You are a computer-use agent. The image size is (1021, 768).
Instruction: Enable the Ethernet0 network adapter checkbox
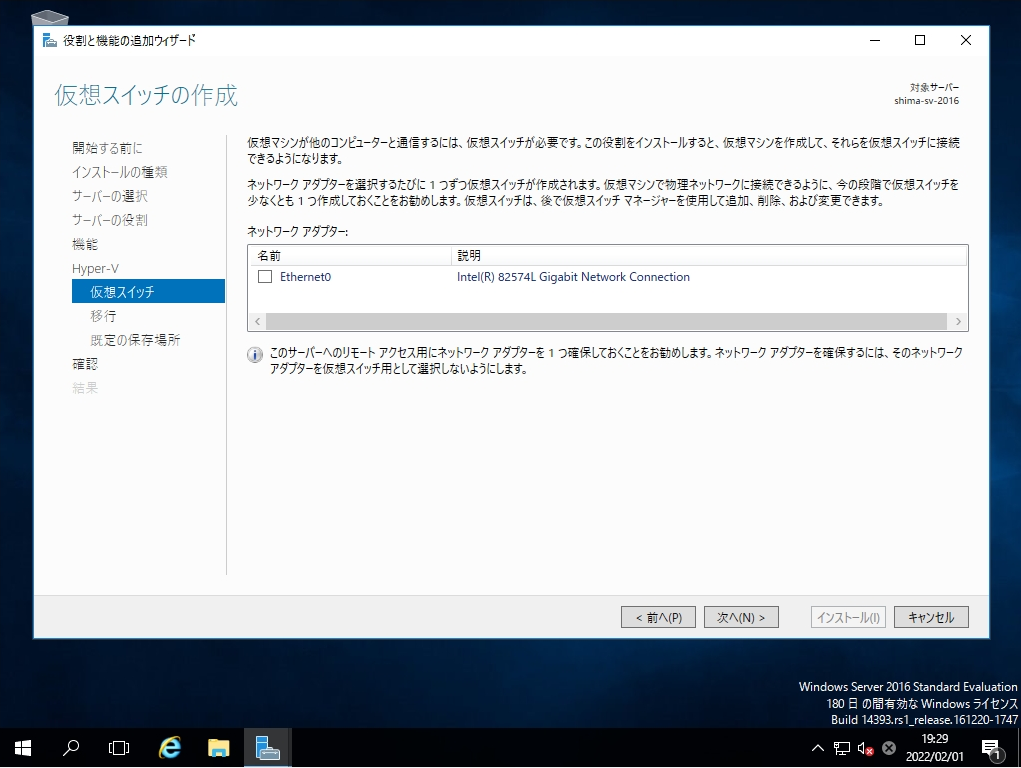(265, 277)
